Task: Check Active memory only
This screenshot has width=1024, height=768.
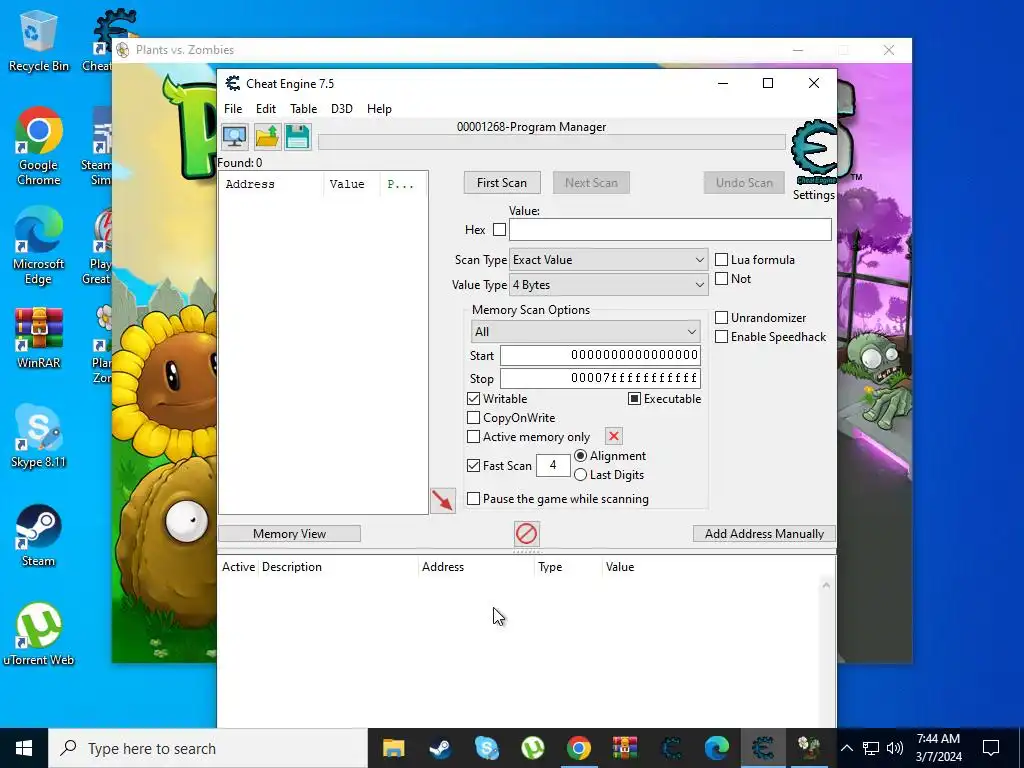Action: 473,437
